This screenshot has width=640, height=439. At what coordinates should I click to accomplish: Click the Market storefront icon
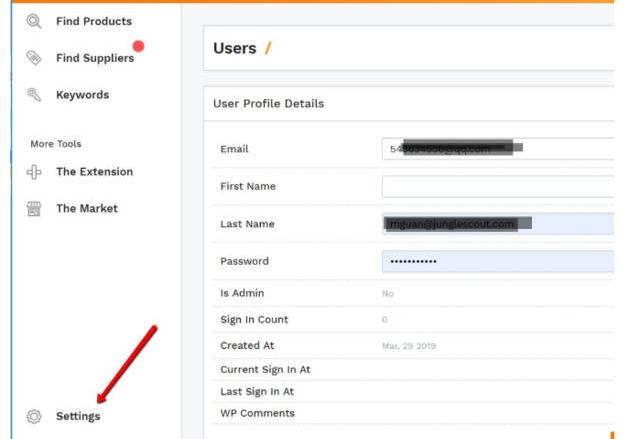coord(33,209)
